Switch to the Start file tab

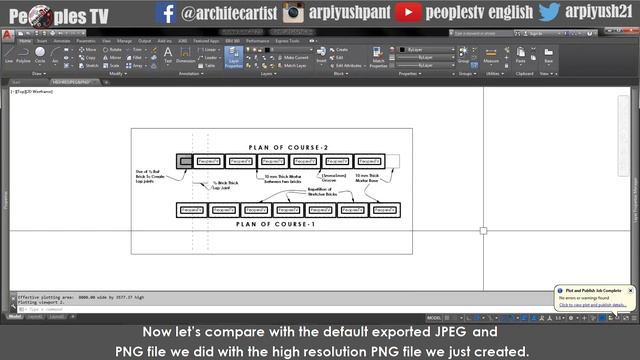click(16, 82)
